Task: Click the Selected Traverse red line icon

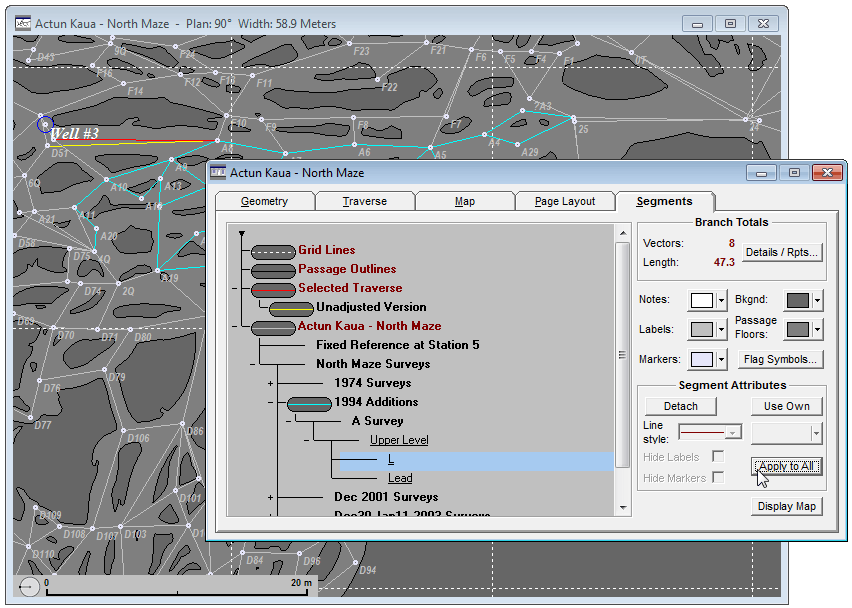Action: tap(273, 289)
